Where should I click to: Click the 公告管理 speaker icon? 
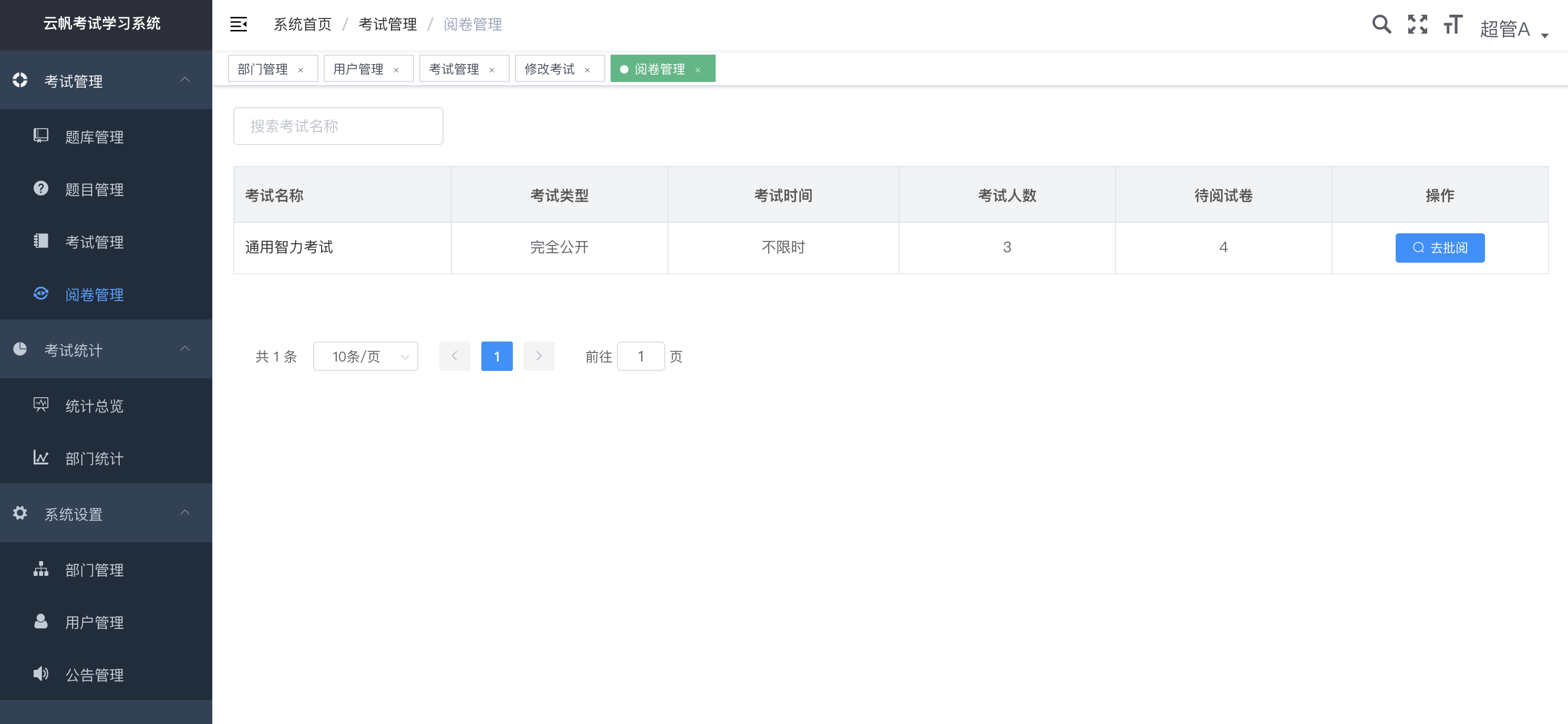(x=41, y=674)
